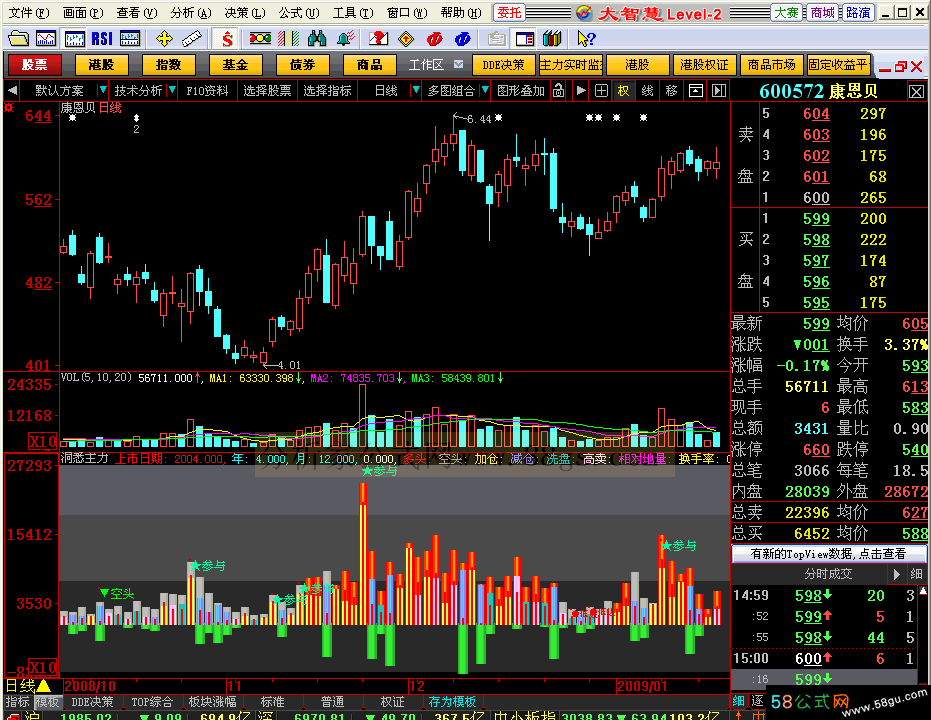
Task: Open alerts with the bell icon
Action: [346, 39]
